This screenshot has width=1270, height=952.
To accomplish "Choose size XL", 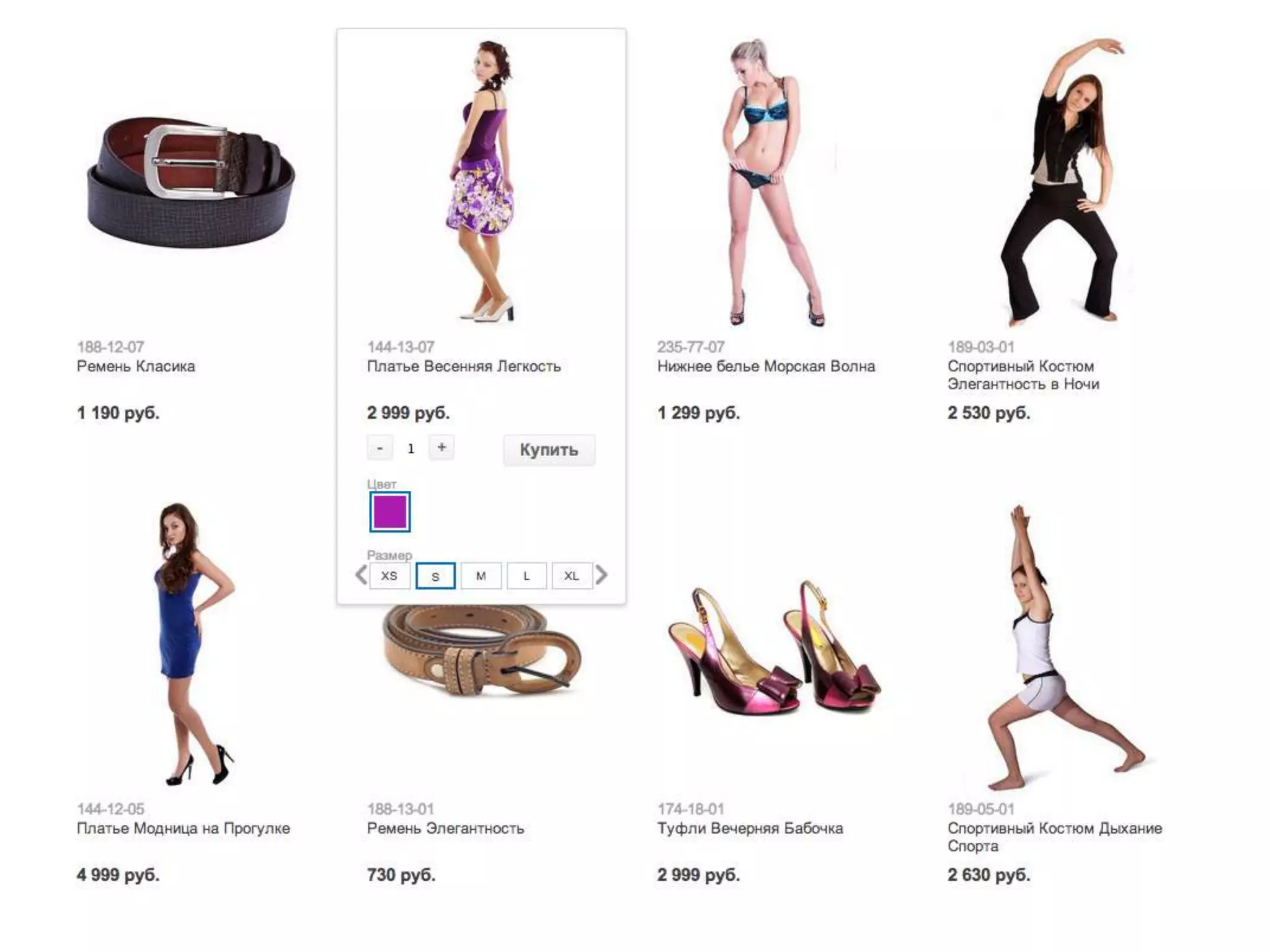I will (572, 576).
